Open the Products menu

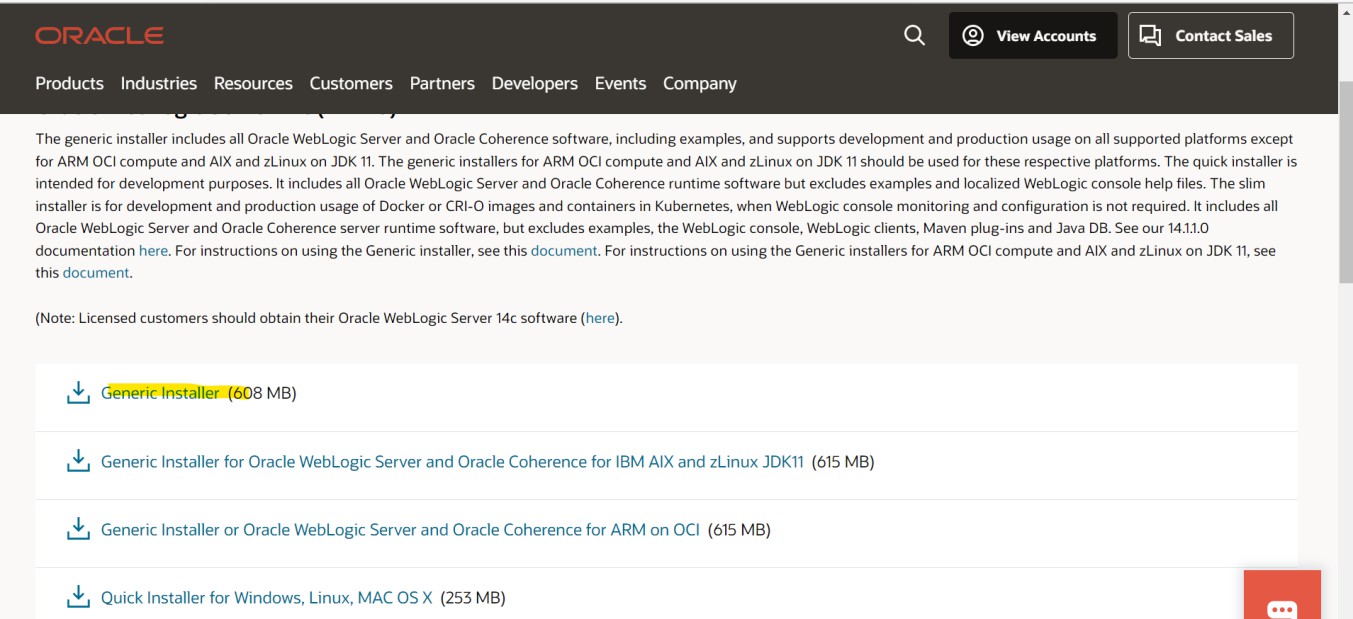point(69,84)
